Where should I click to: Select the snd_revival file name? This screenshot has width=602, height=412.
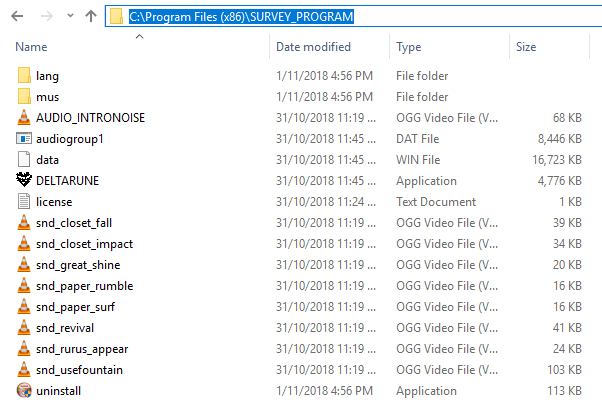[65, 328]
